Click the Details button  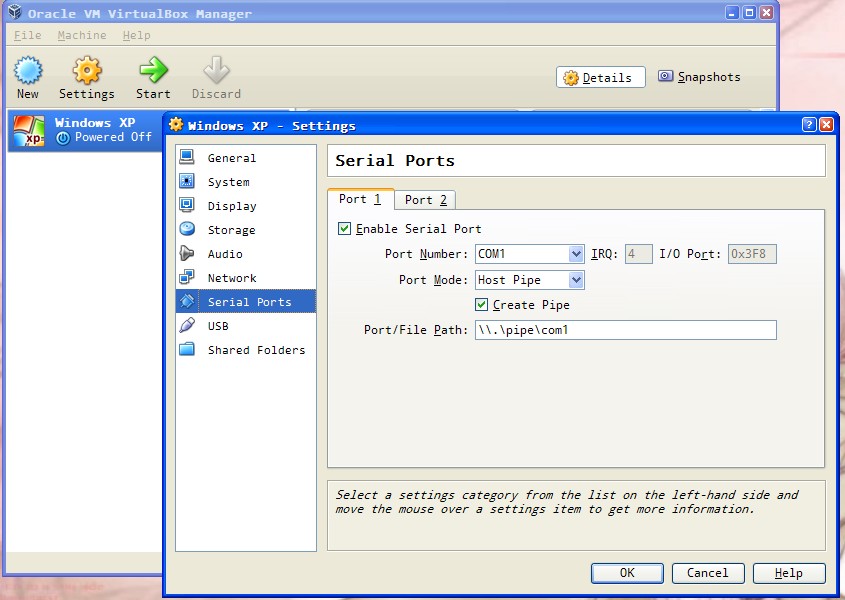(600, 77)
